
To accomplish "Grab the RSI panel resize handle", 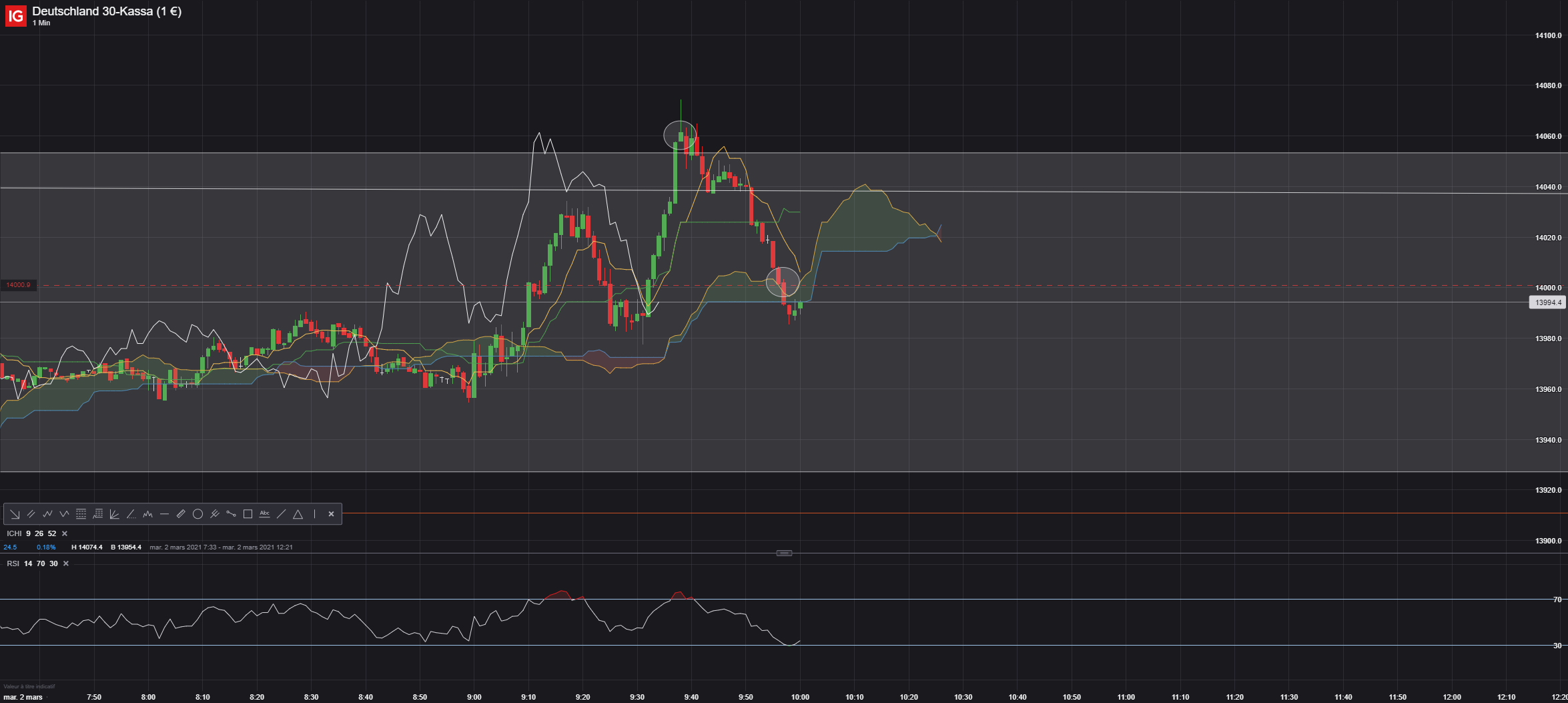I will point(784,553).
